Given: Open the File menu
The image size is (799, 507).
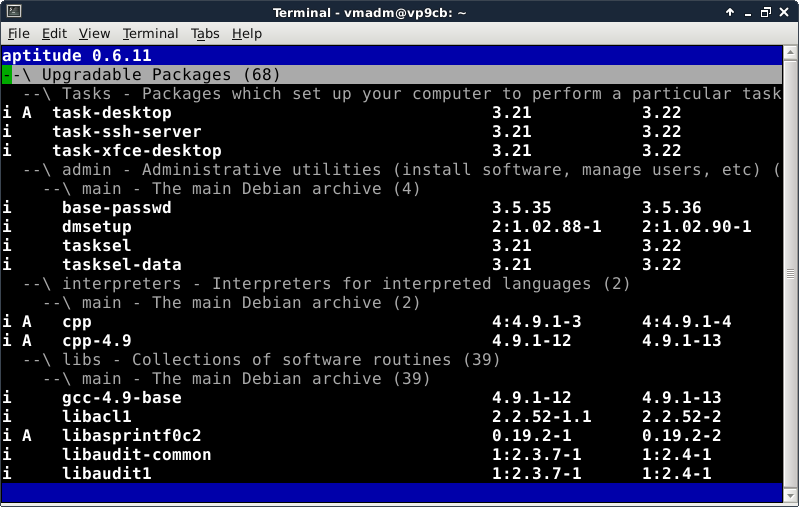Looking at the screenshot, I should [x=19, y=33].
